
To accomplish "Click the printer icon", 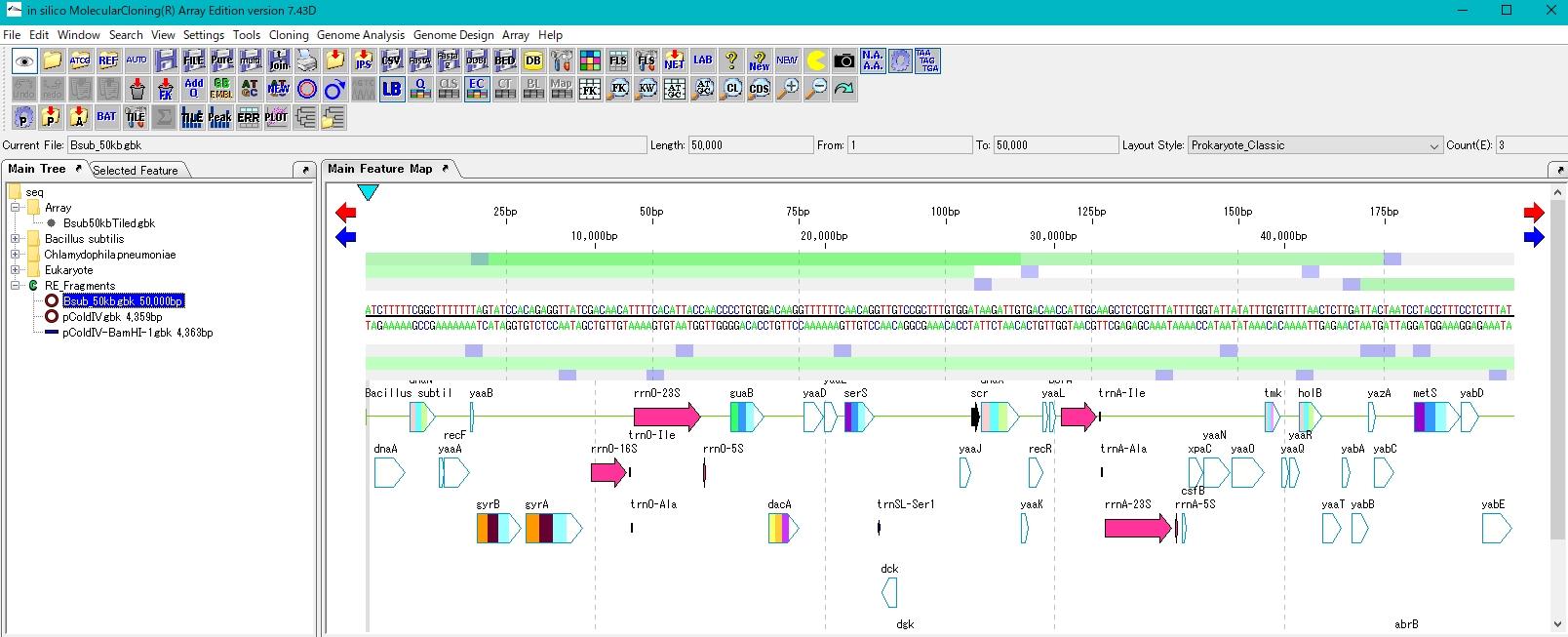I will tap(307, 60).
